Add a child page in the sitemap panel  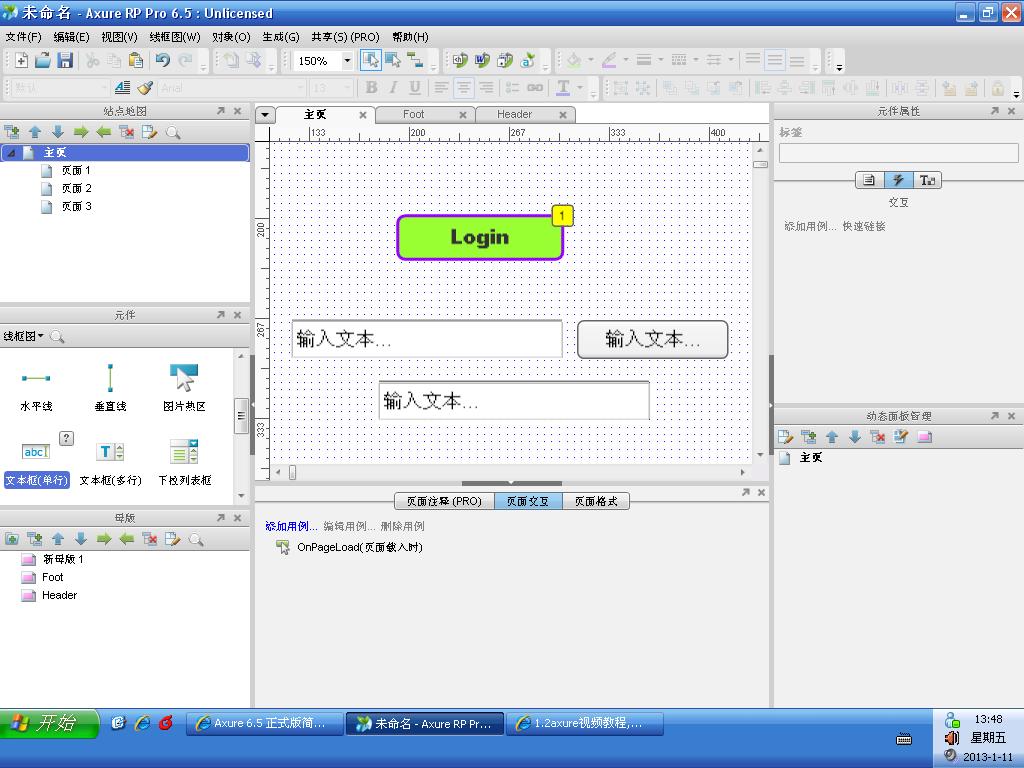click(12, 132)
